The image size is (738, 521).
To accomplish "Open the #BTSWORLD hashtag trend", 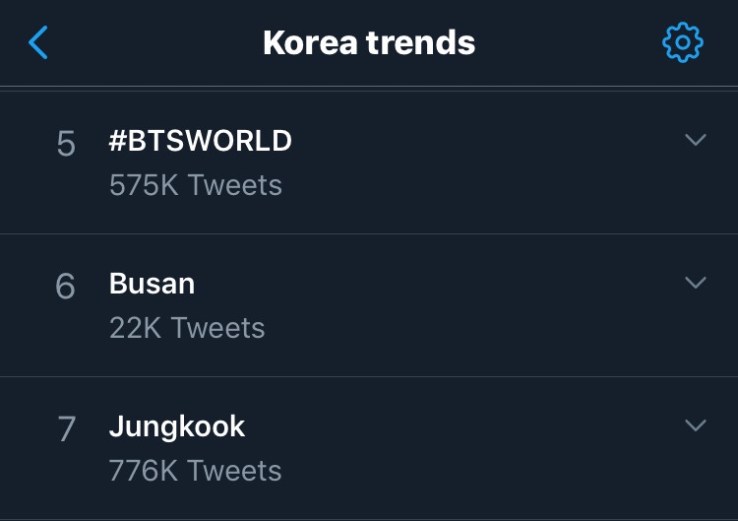I will pyautogui.click(x=200, y=141).
